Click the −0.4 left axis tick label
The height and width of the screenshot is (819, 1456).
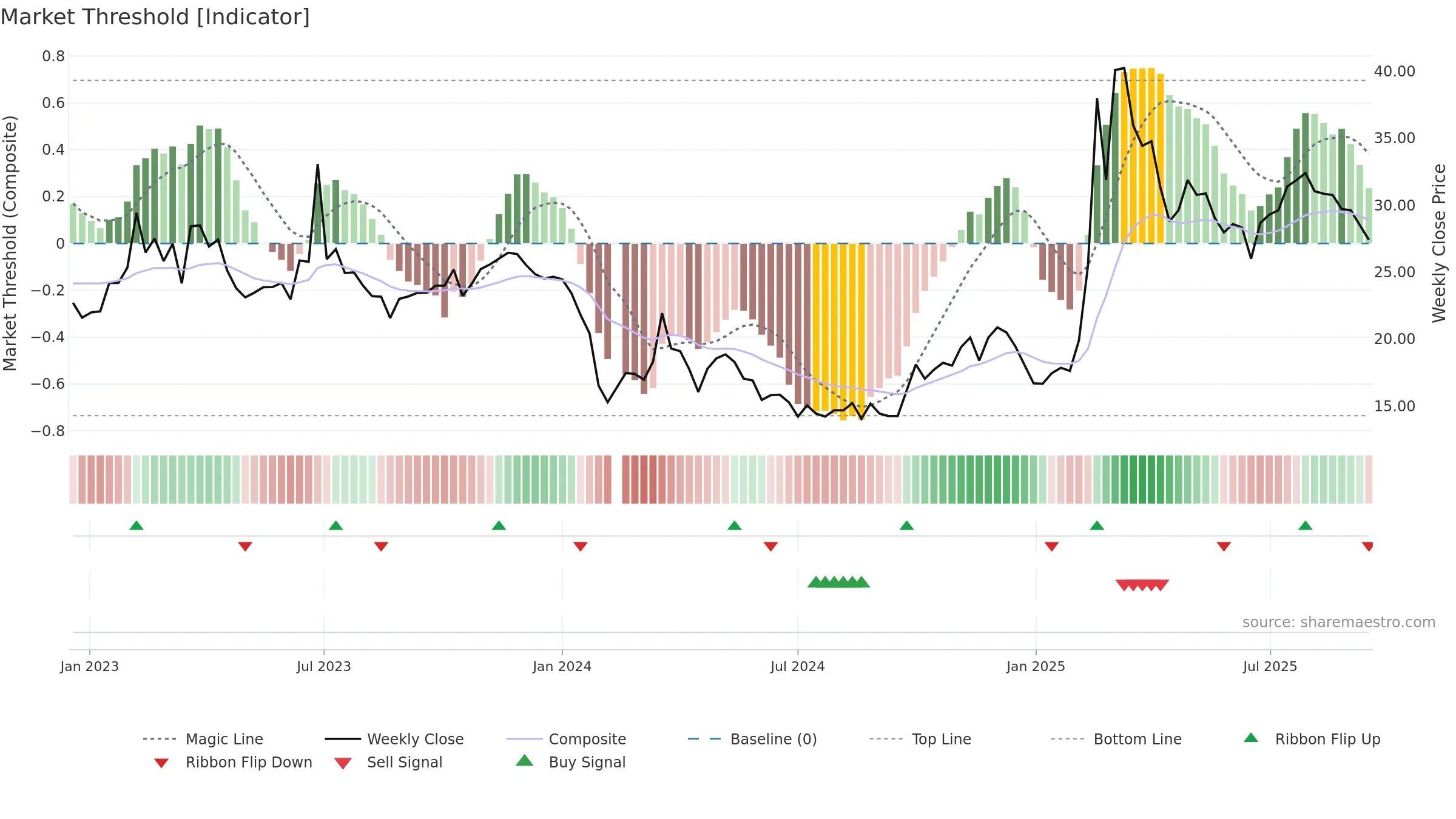tap(48, 337)
